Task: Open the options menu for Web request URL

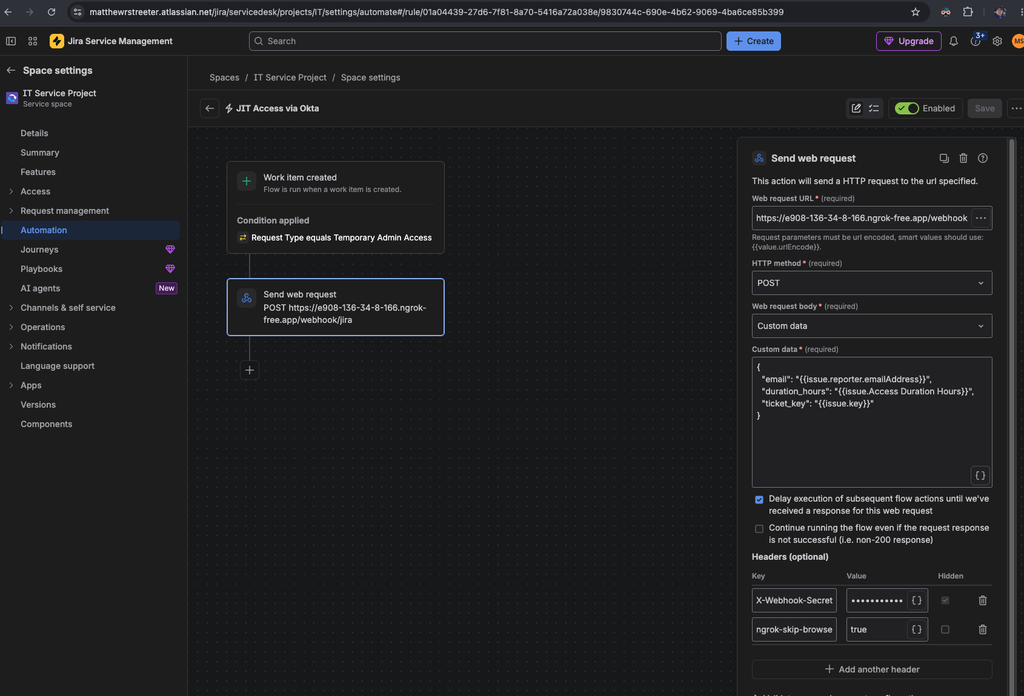Action: point(981,218)
